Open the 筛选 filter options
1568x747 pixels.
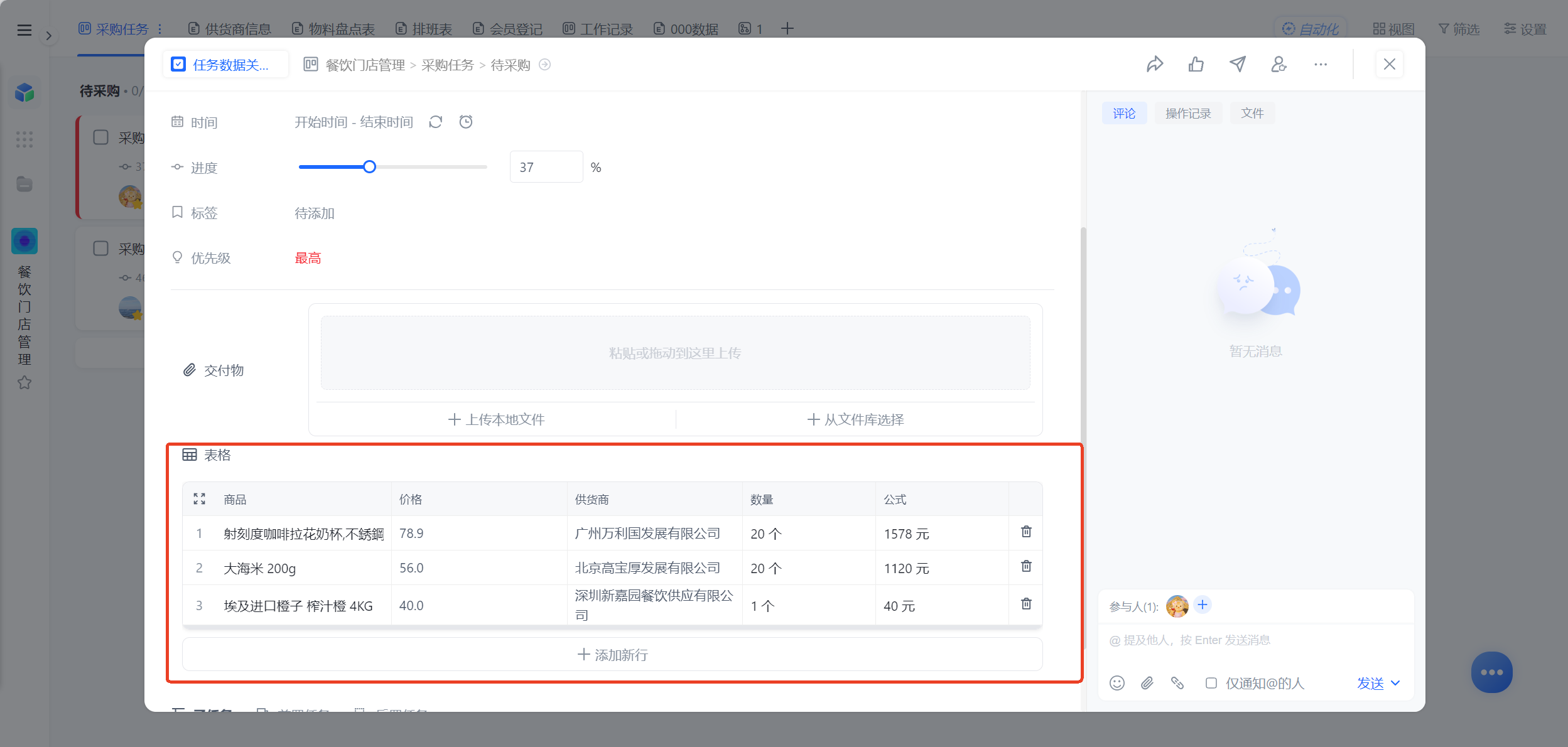pyautogui.click(x=1459, y=29)
